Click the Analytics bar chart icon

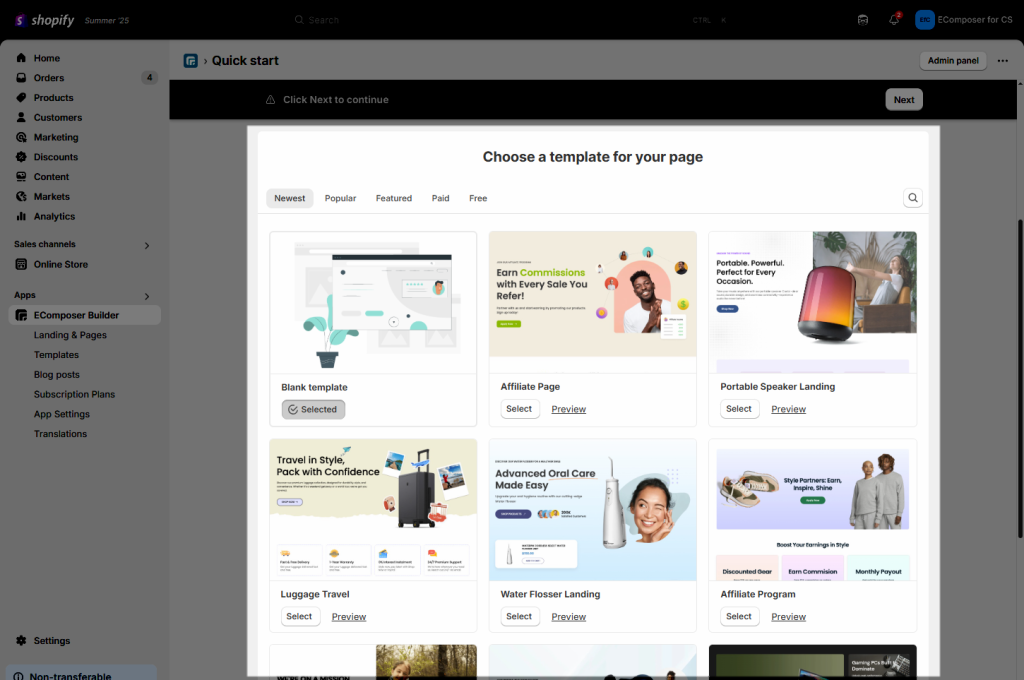21,216
